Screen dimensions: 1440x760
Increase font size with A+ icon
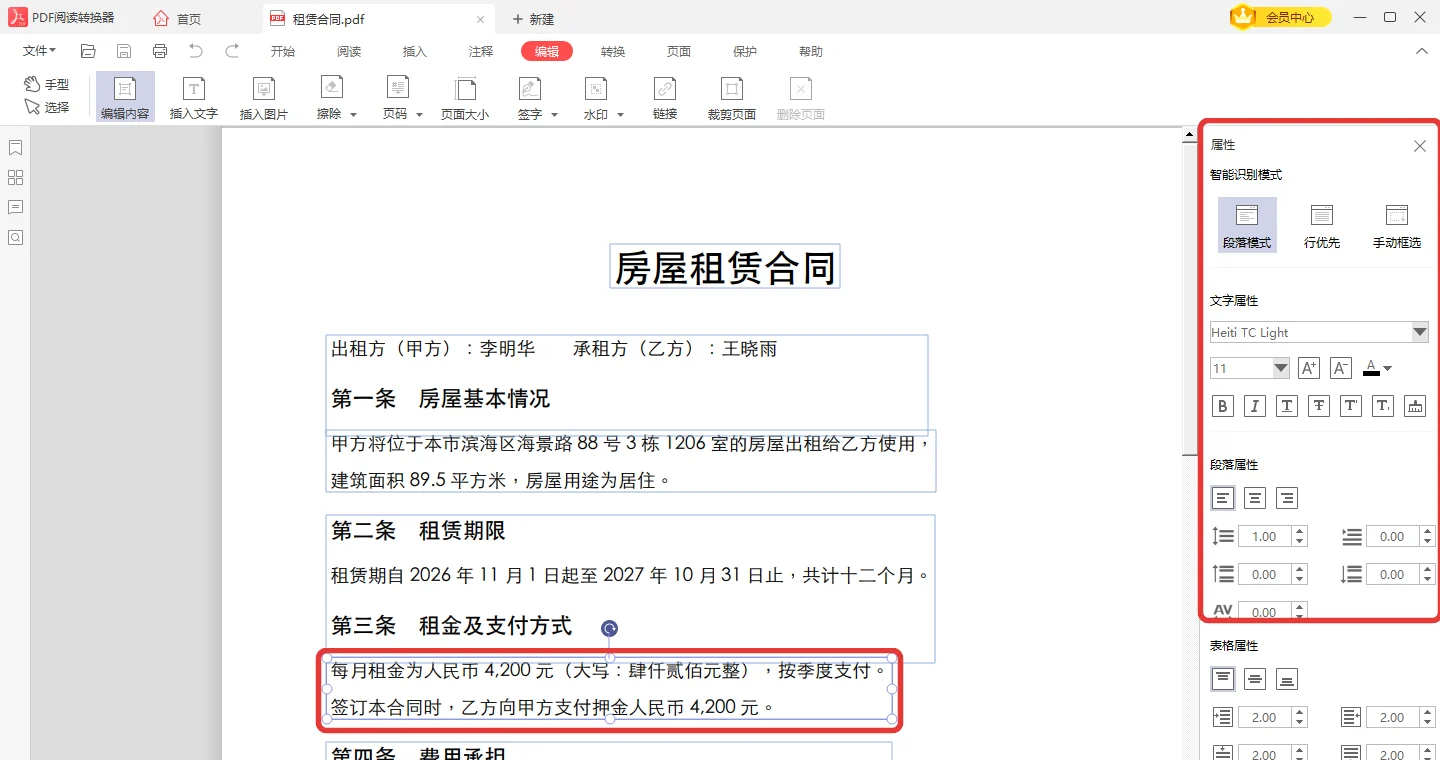[1309, 368]
